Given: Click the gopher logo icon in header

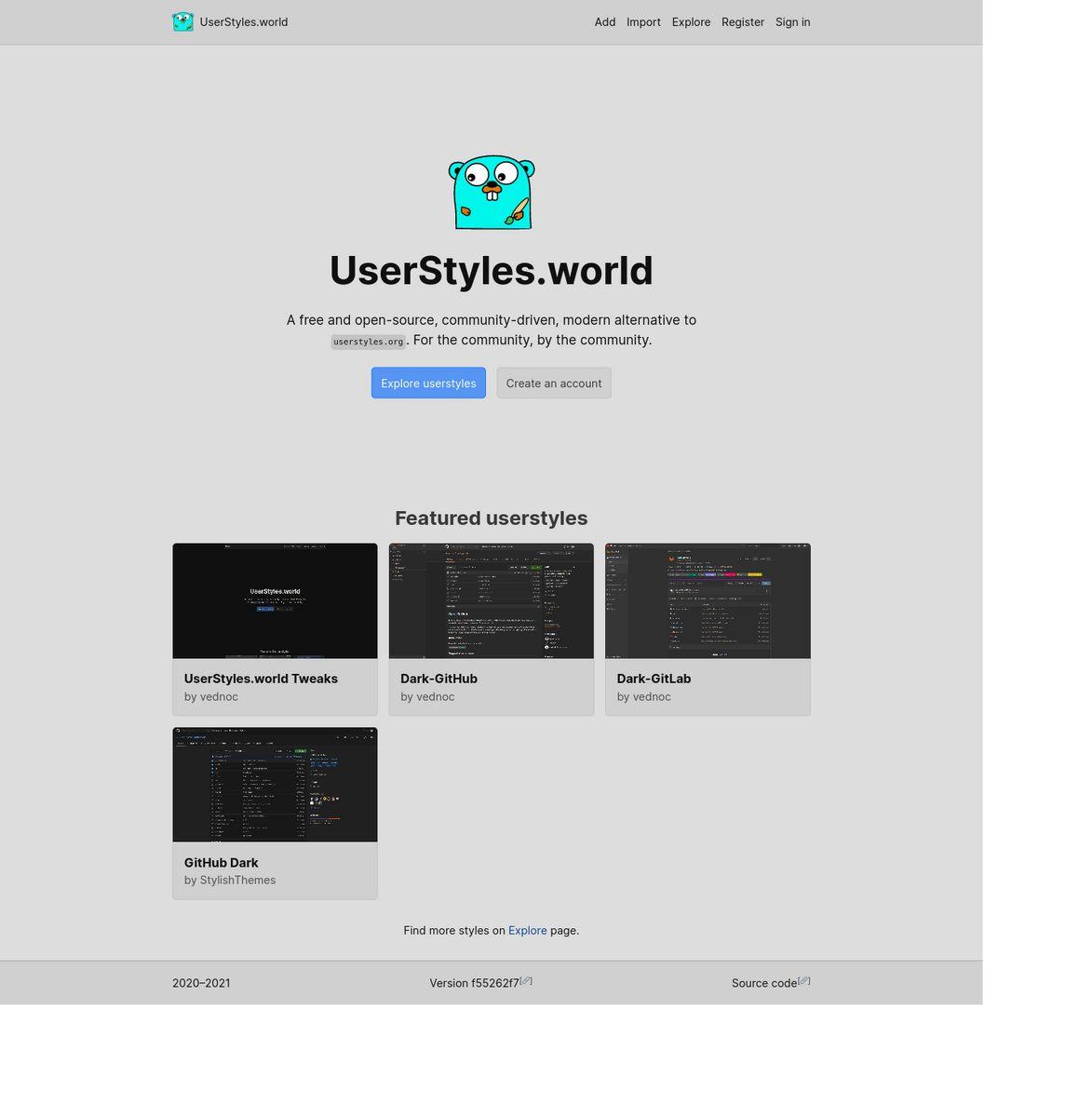Looking at the screenshot, I should 182,21.
